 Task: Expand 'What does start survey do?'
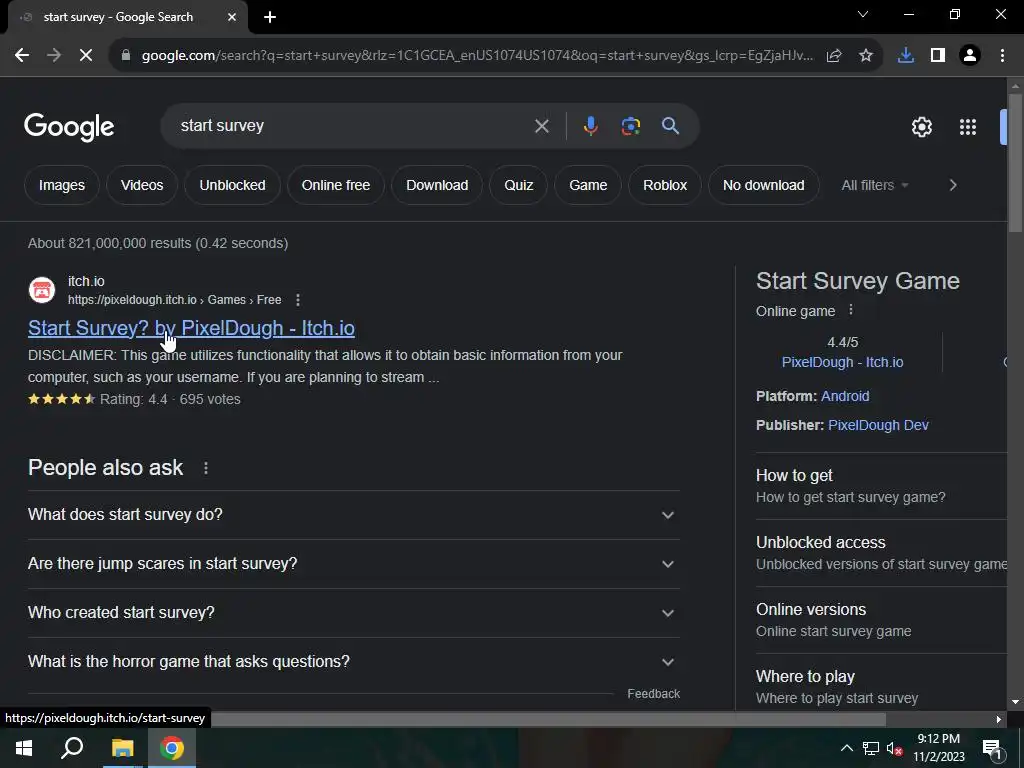[353, 515]
